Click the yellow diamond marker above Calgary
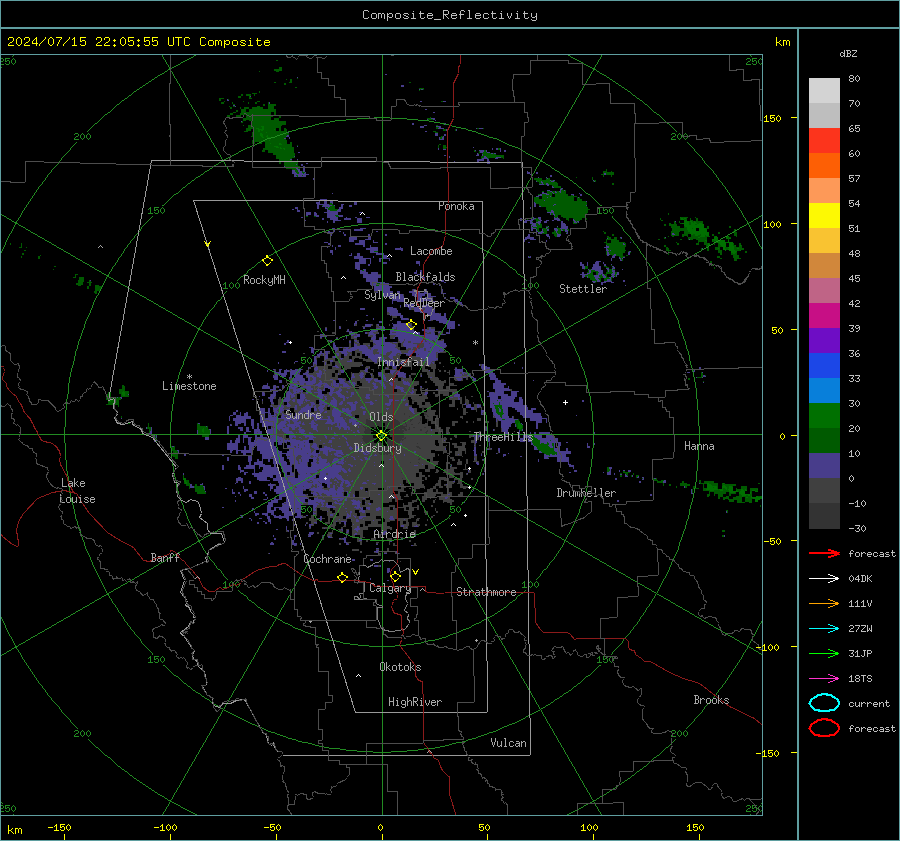The width and height of the screenshot is (900, 841). tap(395, 576)
